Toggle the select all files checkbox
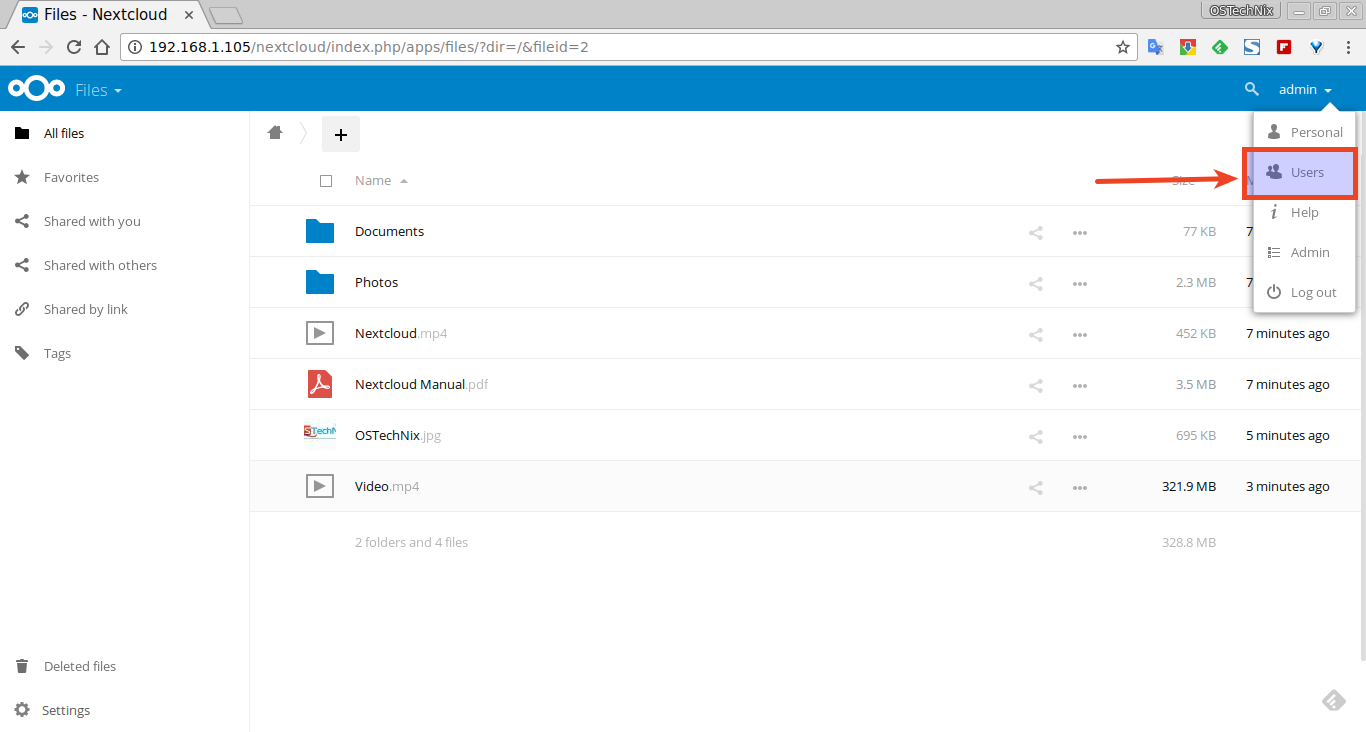The height and width of the screenshot is (732, 1366). [326, 181]
